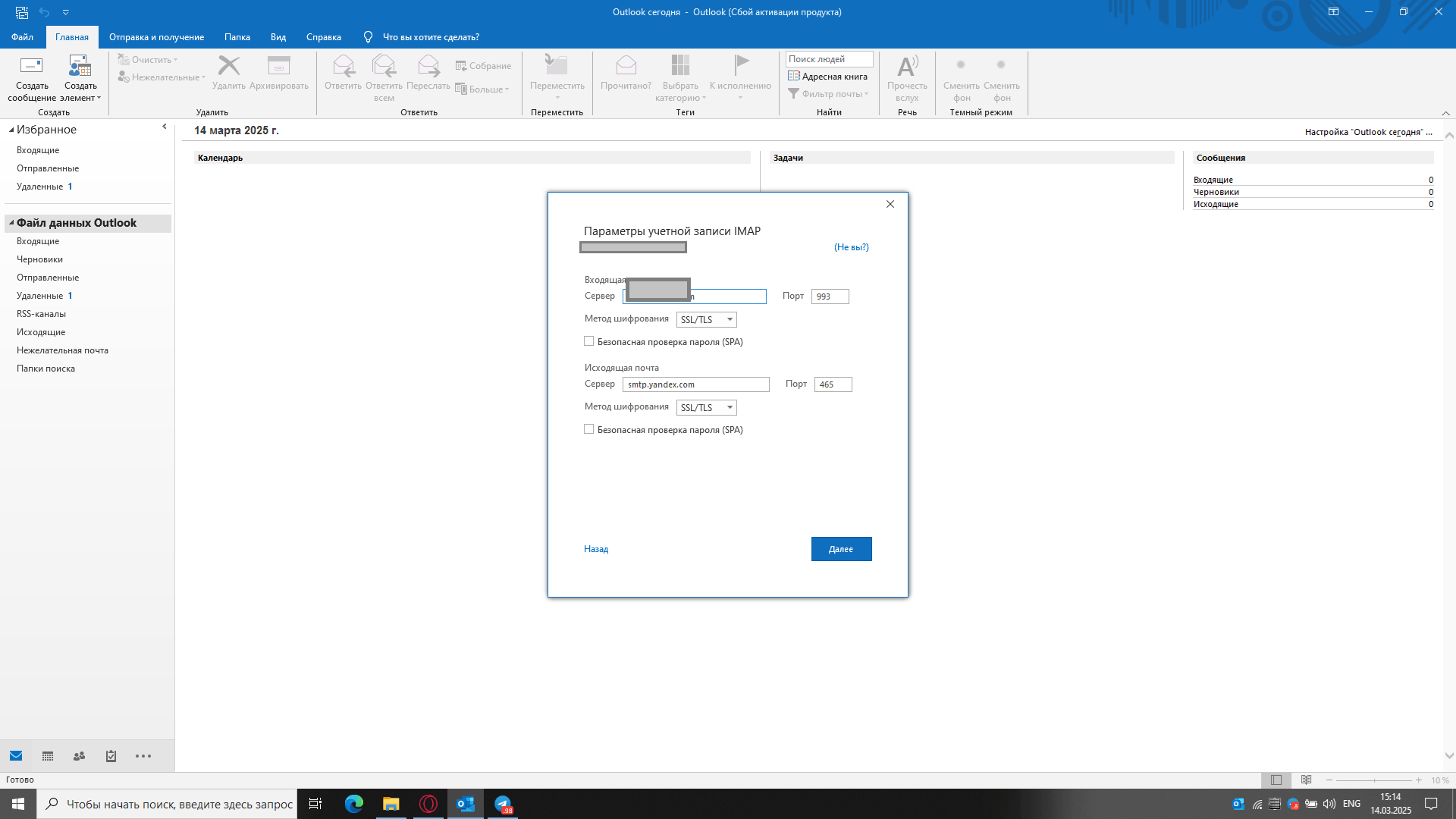Open the Folder (Папка) tab
This screenshot has width=1456, height=819.
(x=237, y=37)
